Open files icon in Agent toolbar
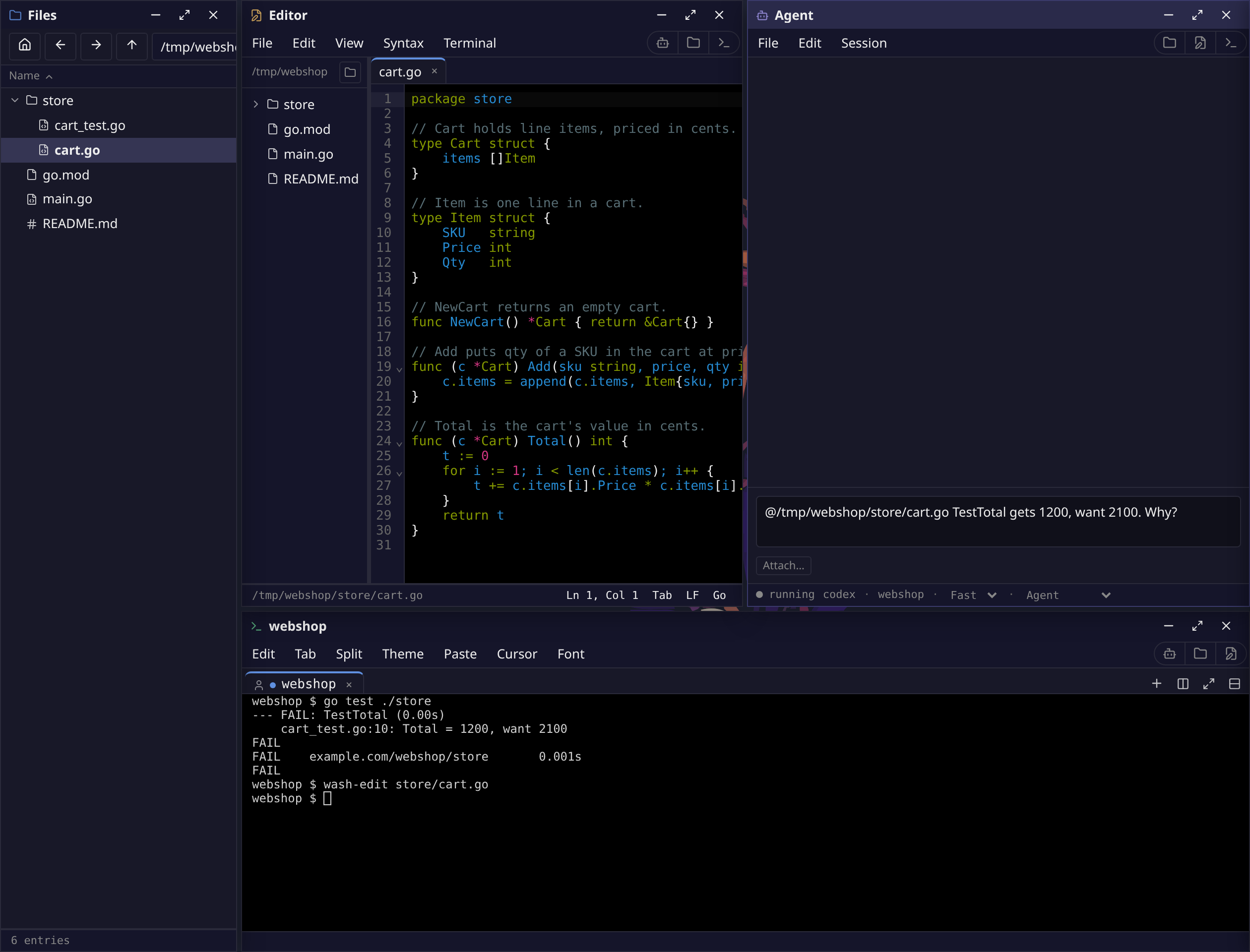Screen dimensions: 1250x952 [1170, 43]
